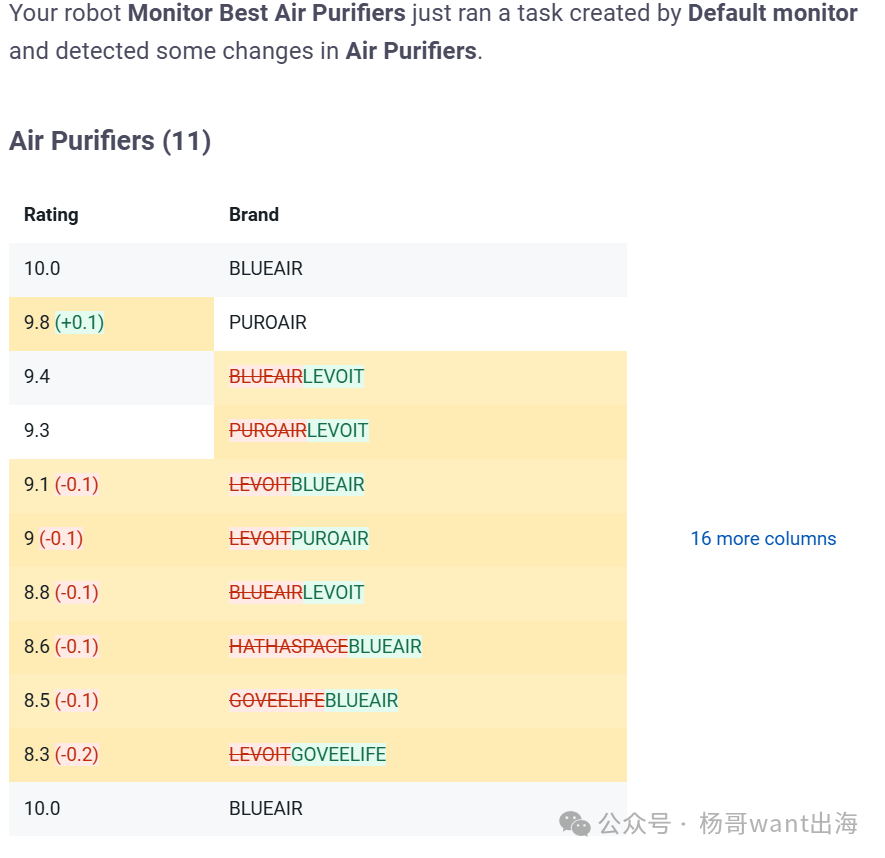The height and width of the screenshot is (858, 885).
Task: Click the 9.4 rating cell
Action: click(x=111, y=377)
